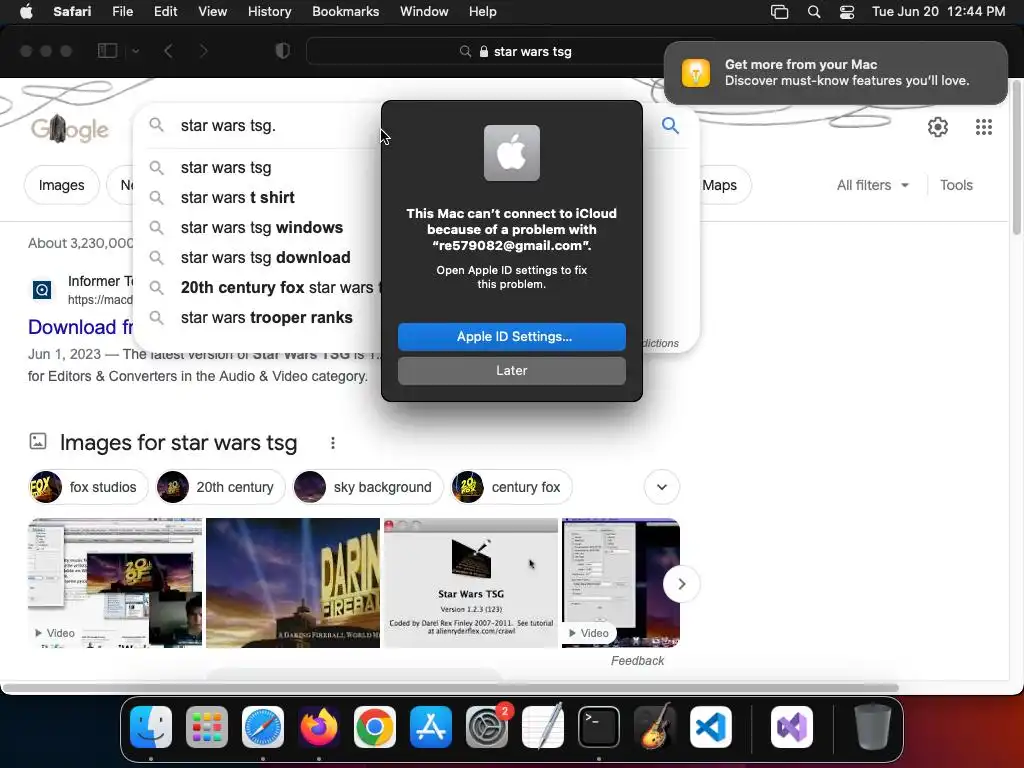Open Terminal from the Dock

click(599, 727)
